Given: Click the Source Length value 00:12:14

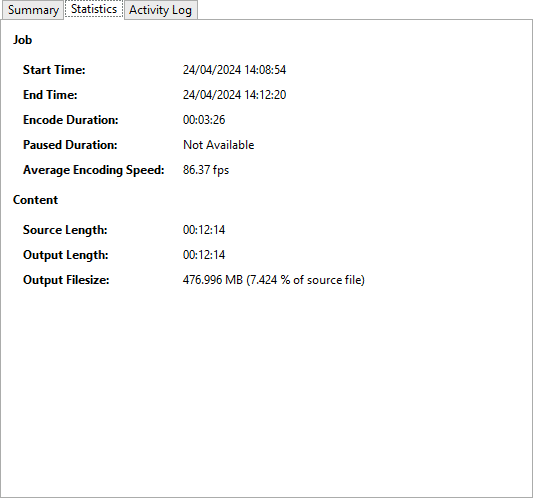Looking at the screenshot, I should click(204, 230).
